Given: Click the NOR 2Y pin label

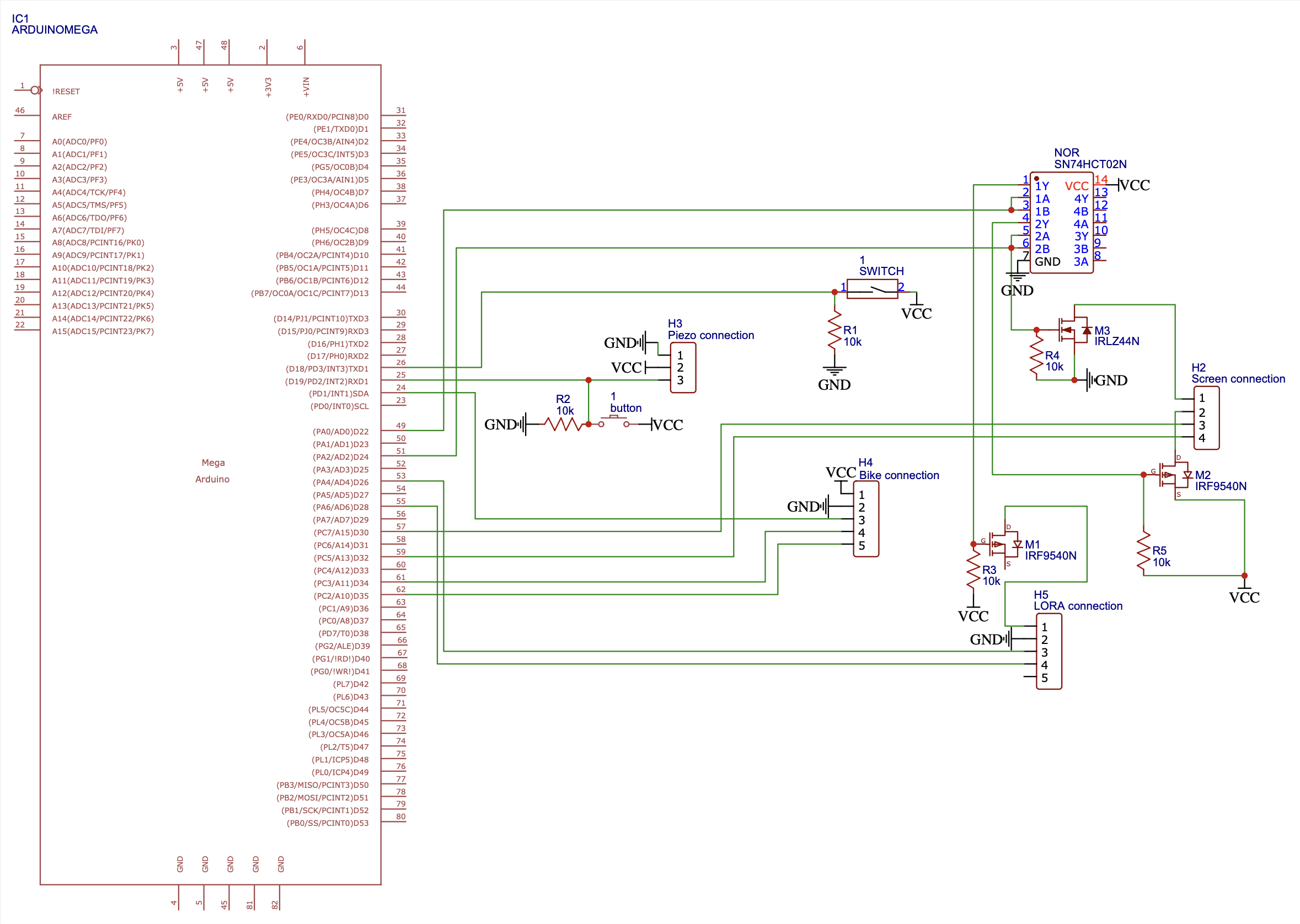Looking at the screenshot, I should [1041, 224].
